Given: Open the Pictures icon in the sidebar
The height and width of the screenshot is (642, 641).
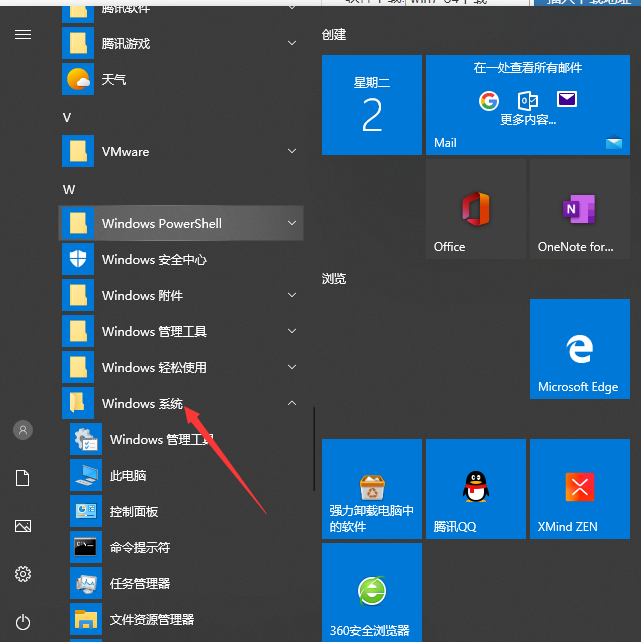Looking at the screenshot, I should tap(23, 526).
